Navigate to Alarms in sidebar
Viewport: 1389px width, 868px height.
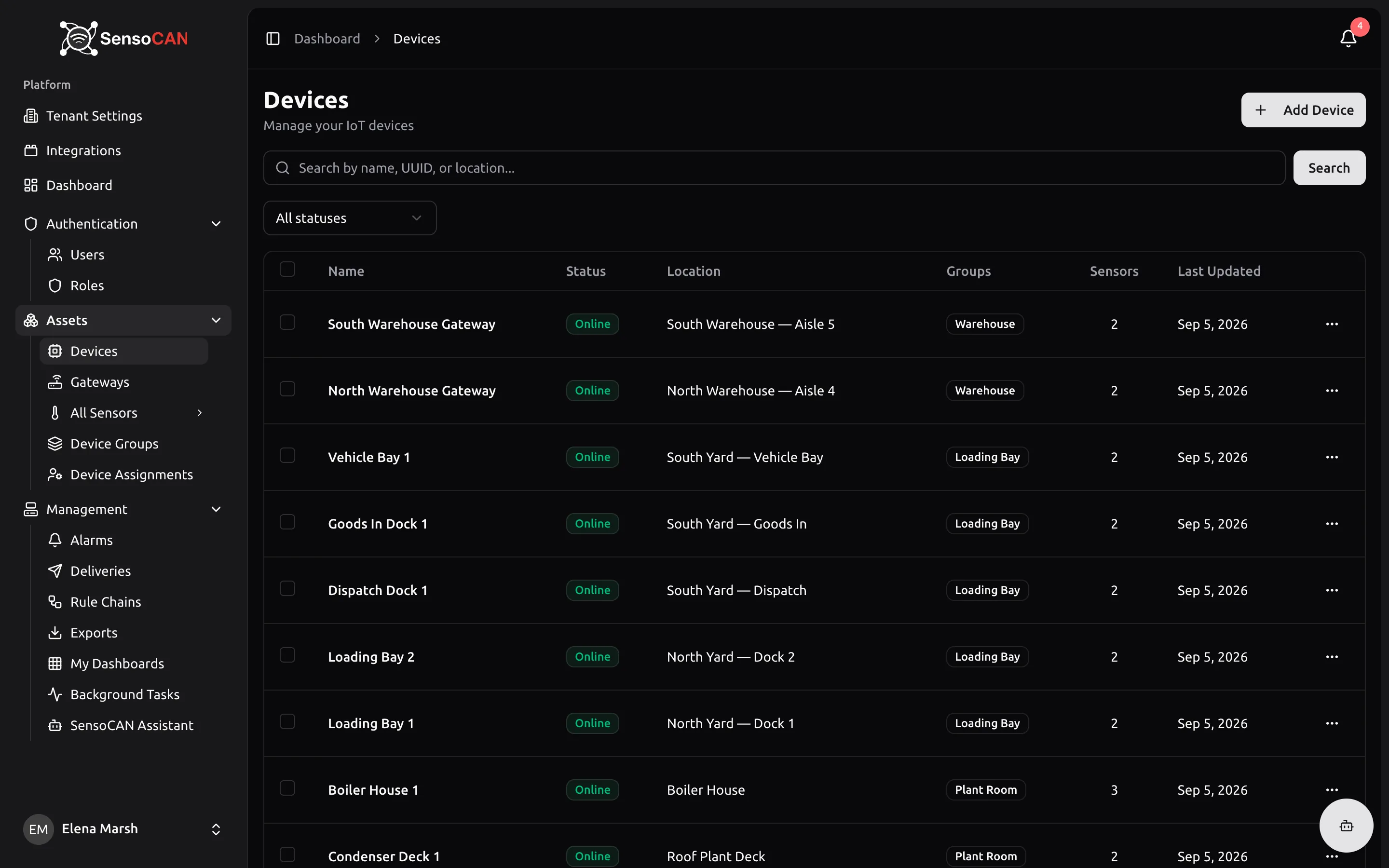click(x=123, y=540)
